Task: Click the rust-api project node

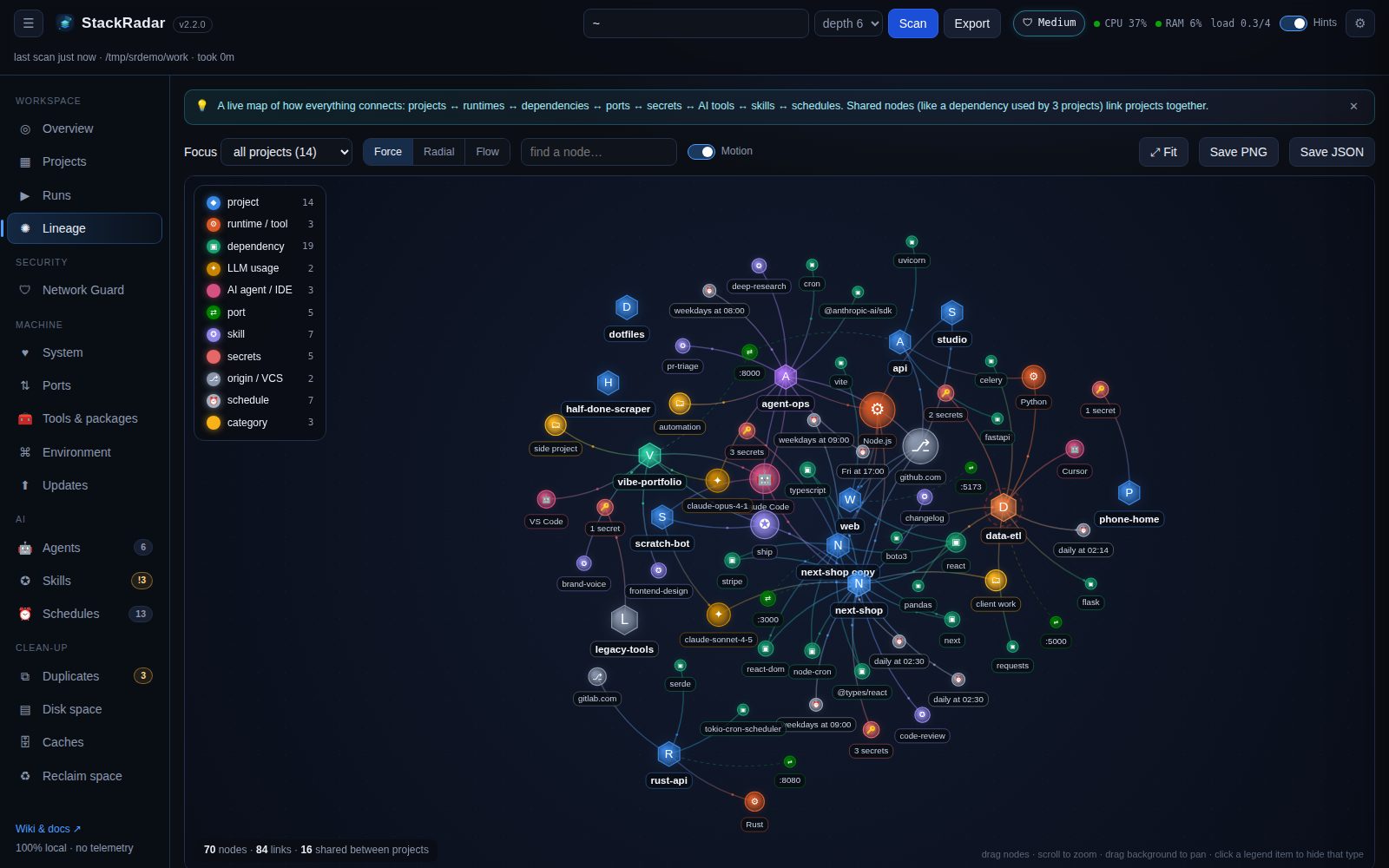Action: tap(668, 753)
